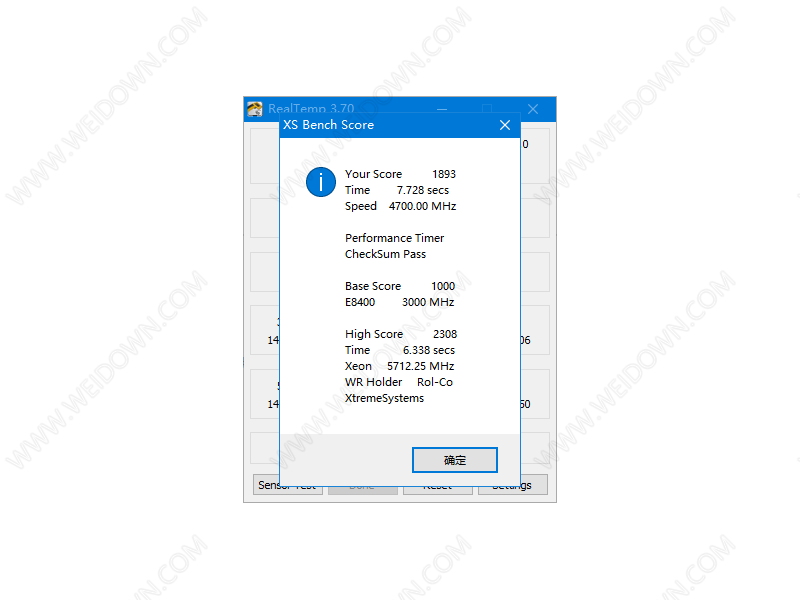Click the 'Time 6.338 secs' line
The width and height of the screenshot is (800, 600).
click(x=399, y=350)
